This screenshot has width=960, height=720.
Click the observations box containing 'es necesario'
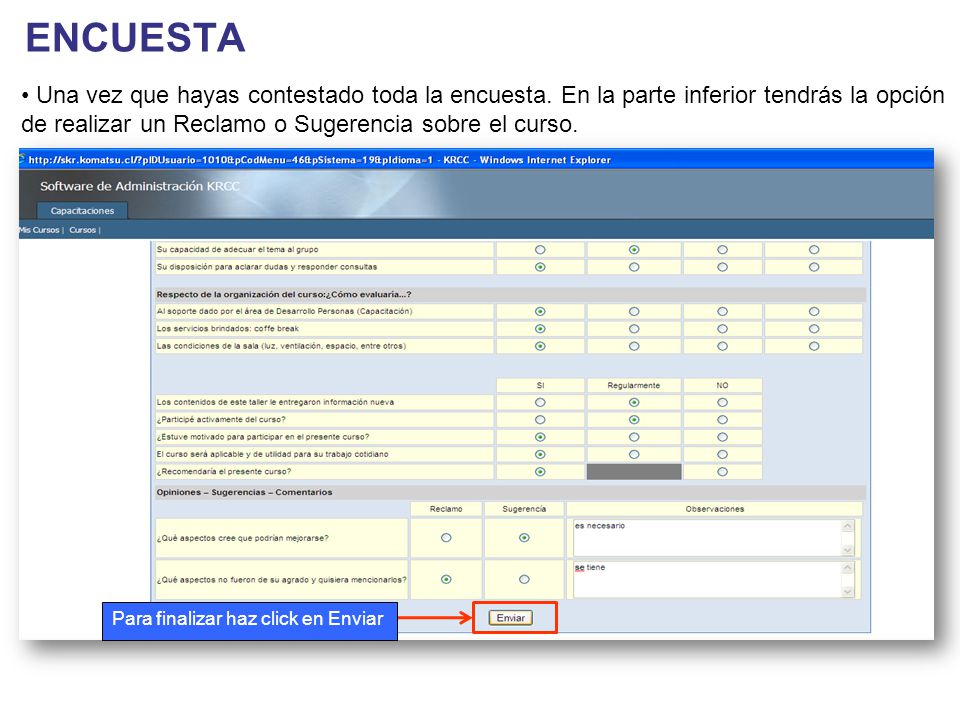(708, 538)
